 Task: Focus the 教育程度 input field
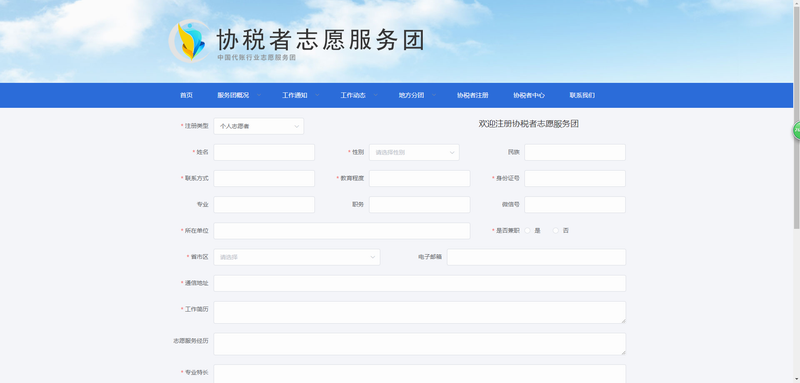419,178
